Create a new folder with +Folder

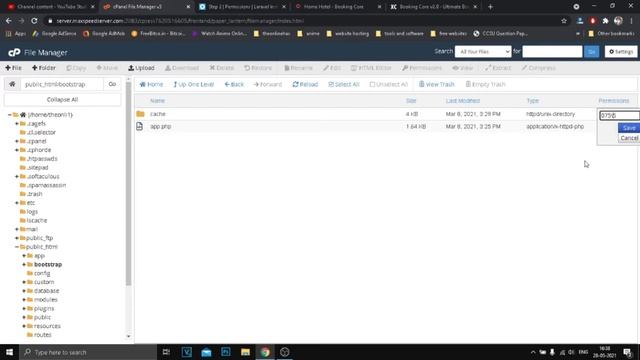44,68
